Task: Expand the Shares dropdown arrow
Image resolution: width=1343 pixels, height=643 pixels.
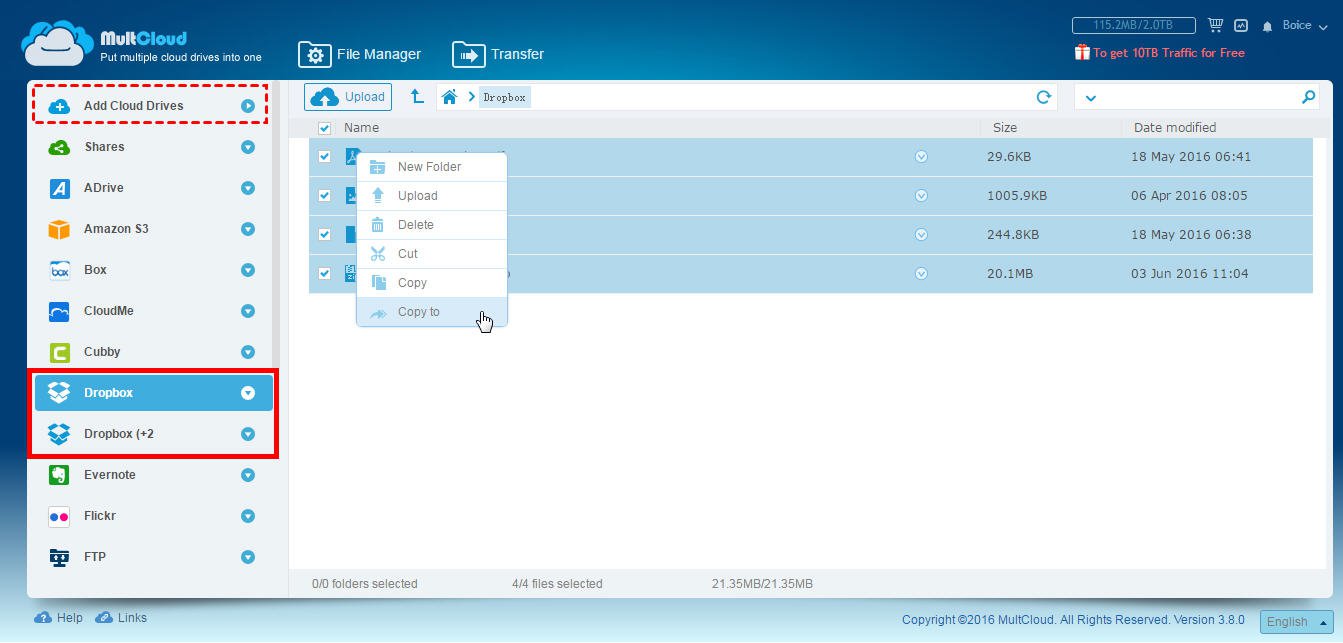Action: pyautogui.click(x=248, y=147)
